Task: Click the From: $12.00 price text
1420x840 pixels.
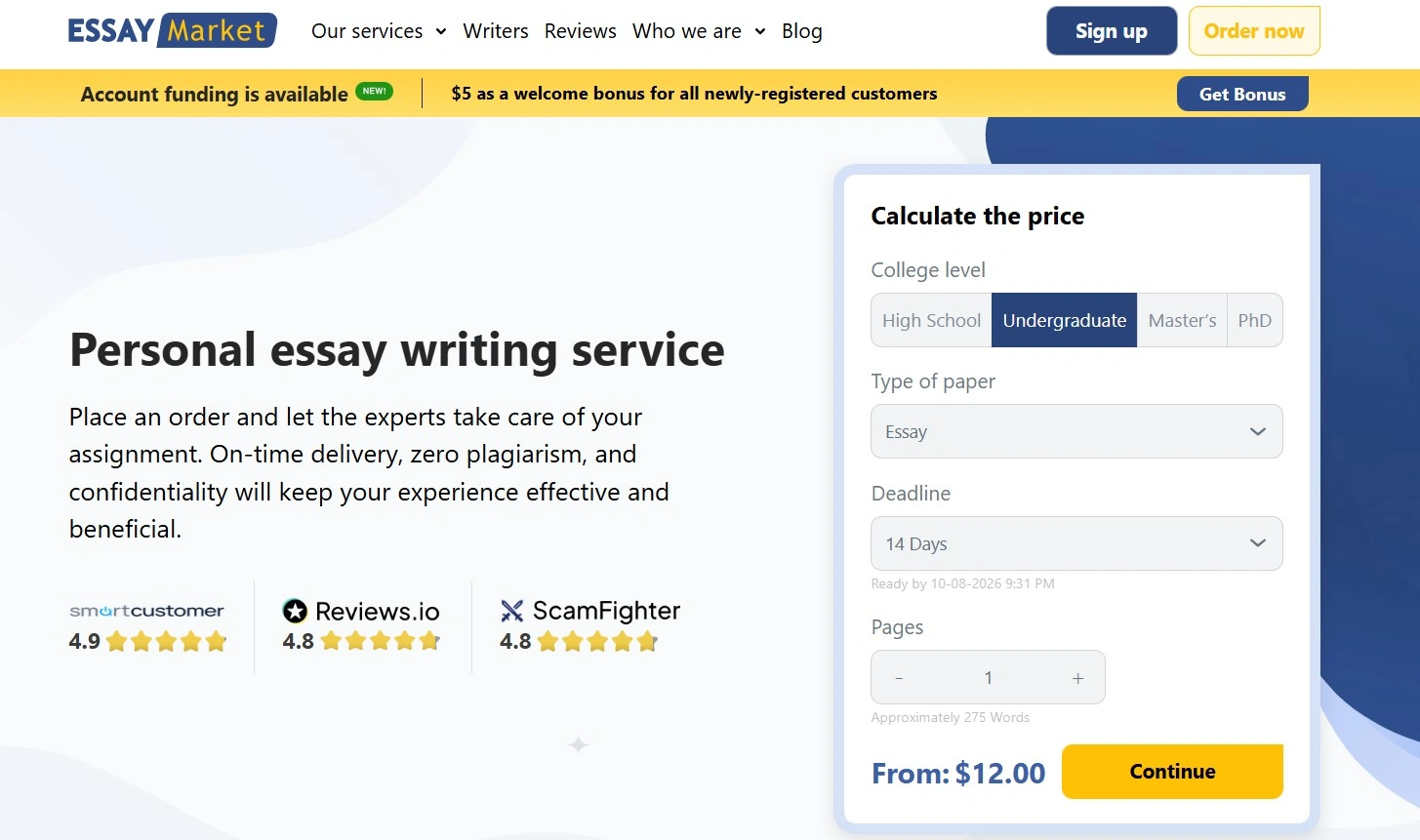Action: click(958, 774)
